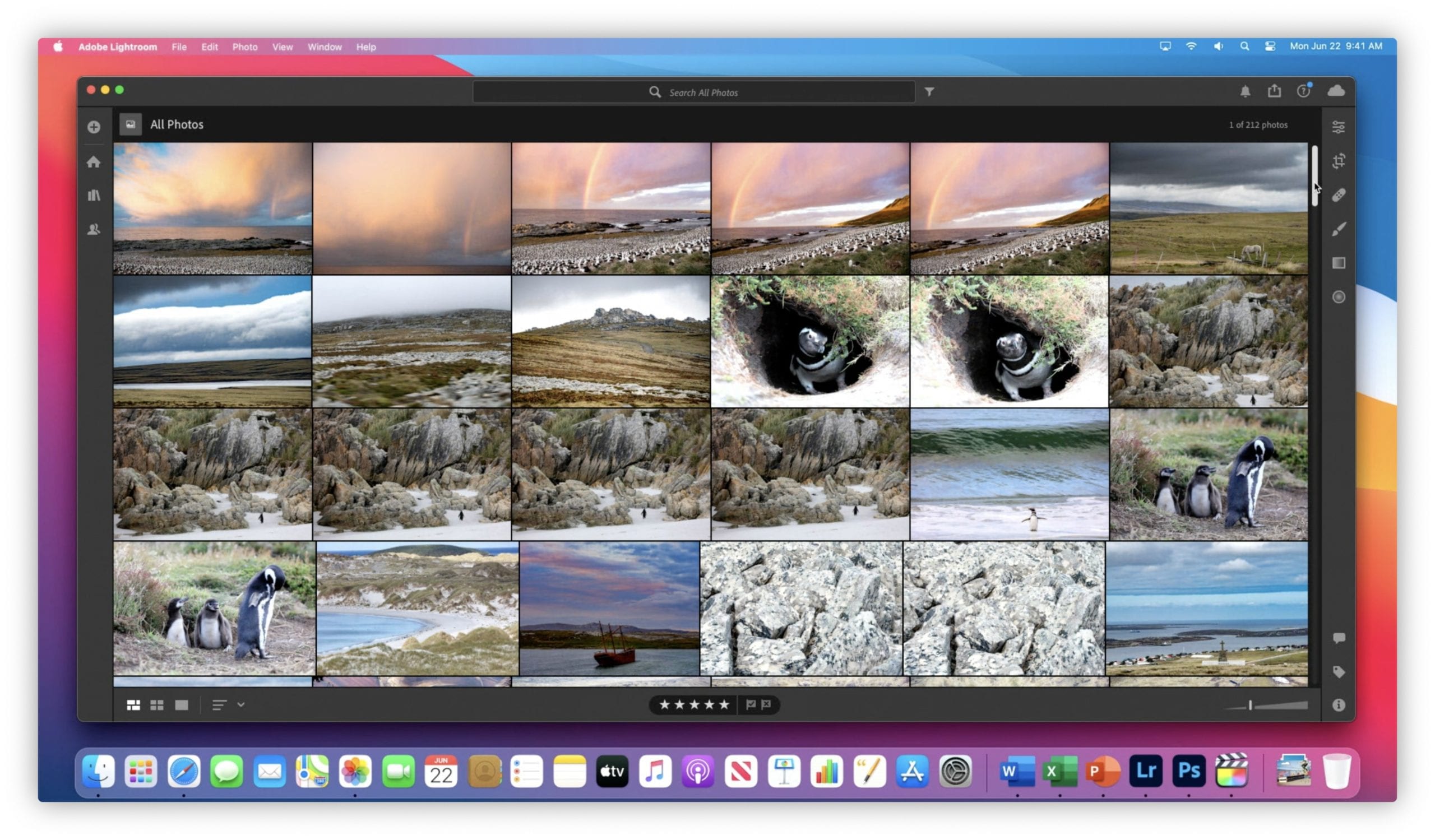1435x840 pixels.
Task: Click the Add Photos plus icon
Action: click(94, 127)
